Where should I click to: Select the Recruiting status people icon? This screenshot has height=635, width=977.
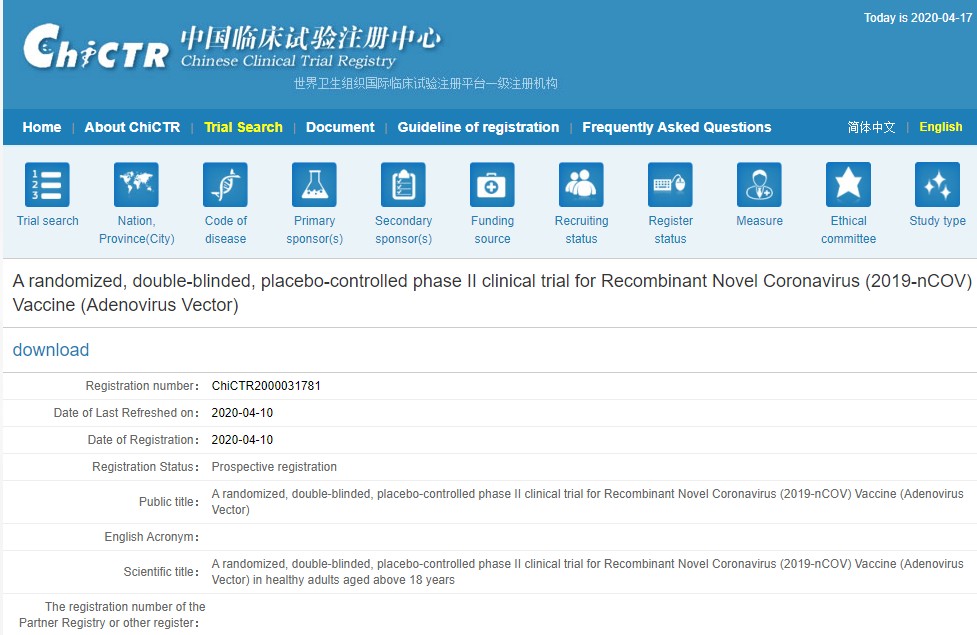point(581,185)
